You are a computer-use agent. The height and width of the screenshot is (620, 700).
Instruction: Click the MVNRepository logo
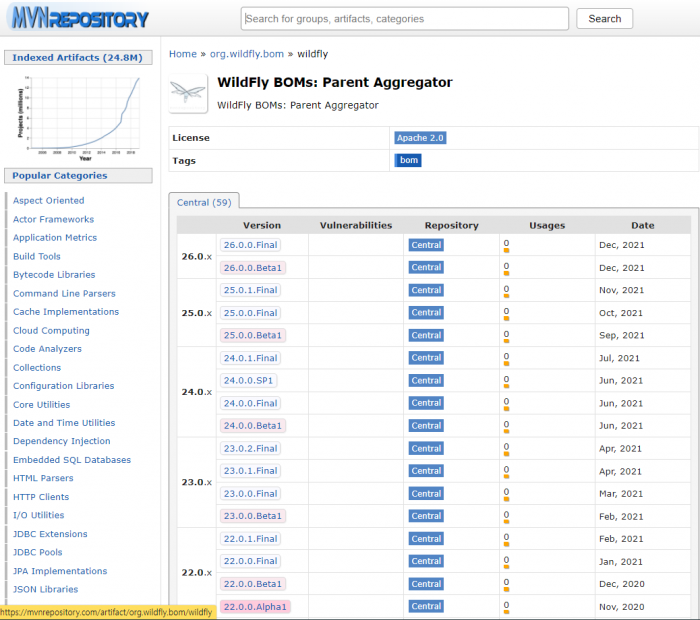79,18
